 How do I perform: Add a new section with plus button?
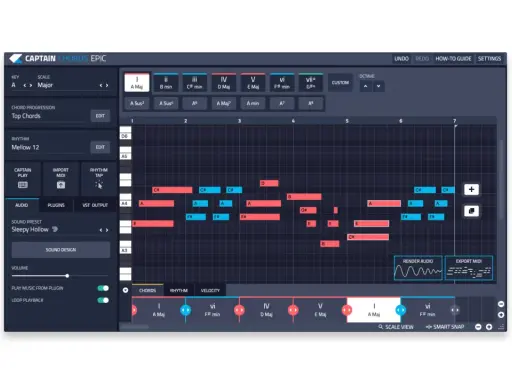click(x=471, y=189)
